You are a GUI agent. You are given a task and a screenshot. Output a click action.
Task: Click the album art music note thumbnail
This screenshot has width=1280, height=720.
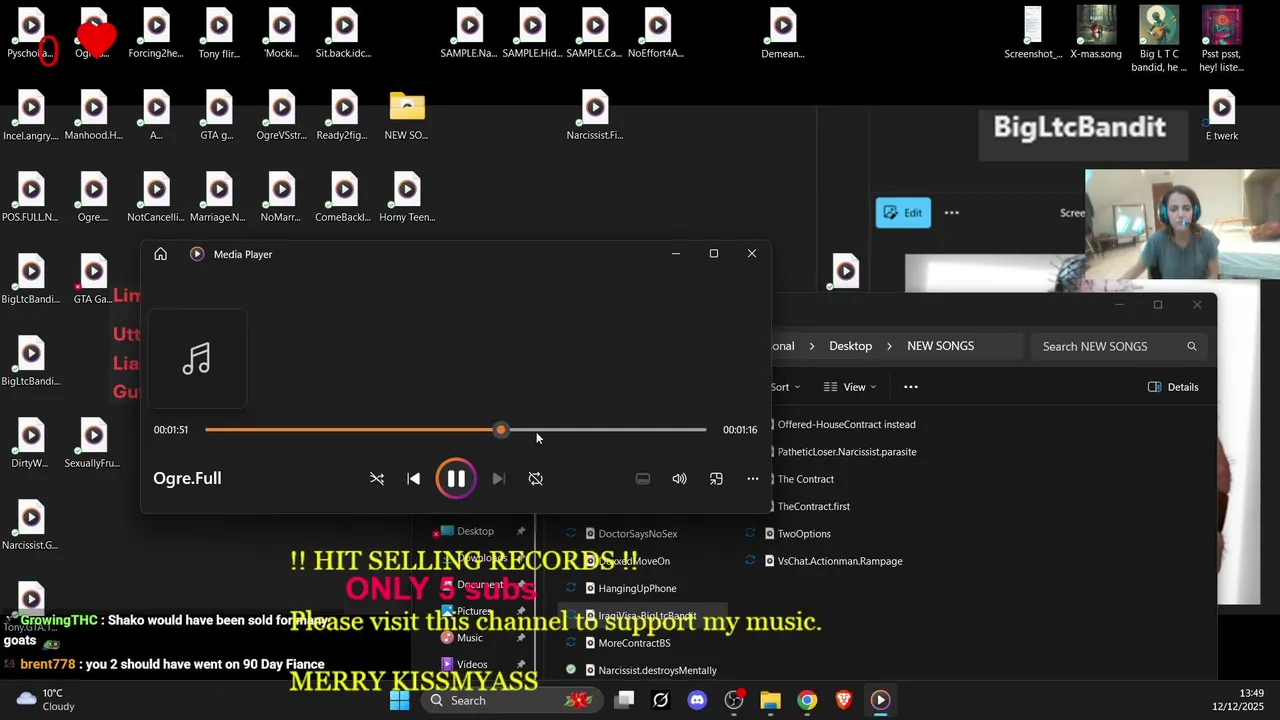pyautogui.click(x=197, y=359)
